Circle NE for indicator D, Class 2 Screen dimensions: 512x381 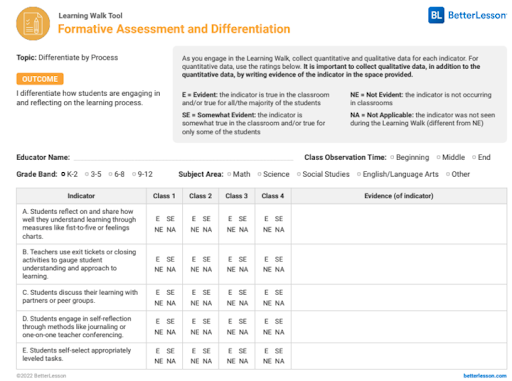(x=195, y=332)
